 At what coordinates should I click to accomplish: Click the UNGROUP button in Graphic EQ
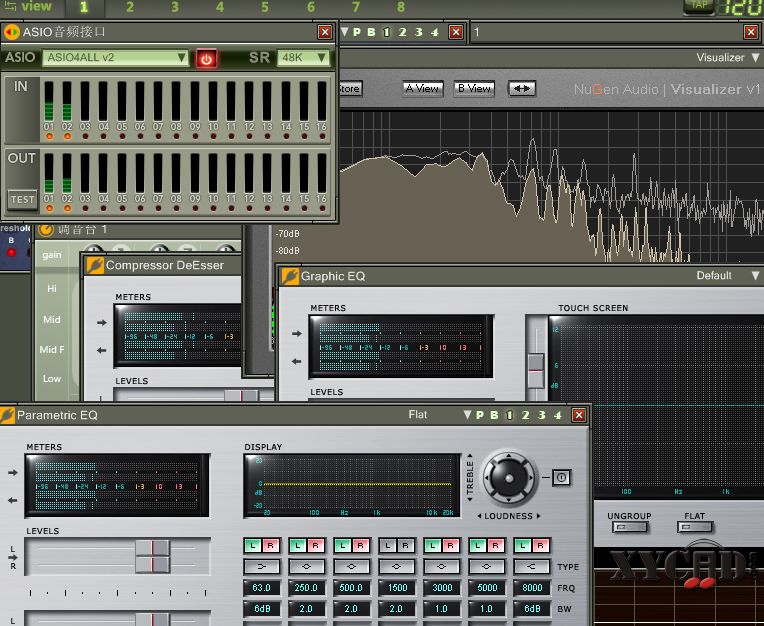pos(630,527)
